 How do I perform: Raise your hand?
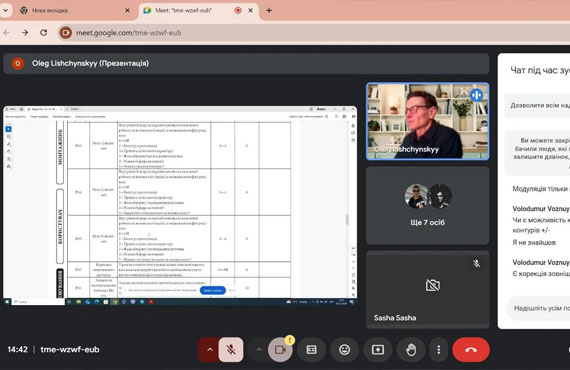pos(411,350)
